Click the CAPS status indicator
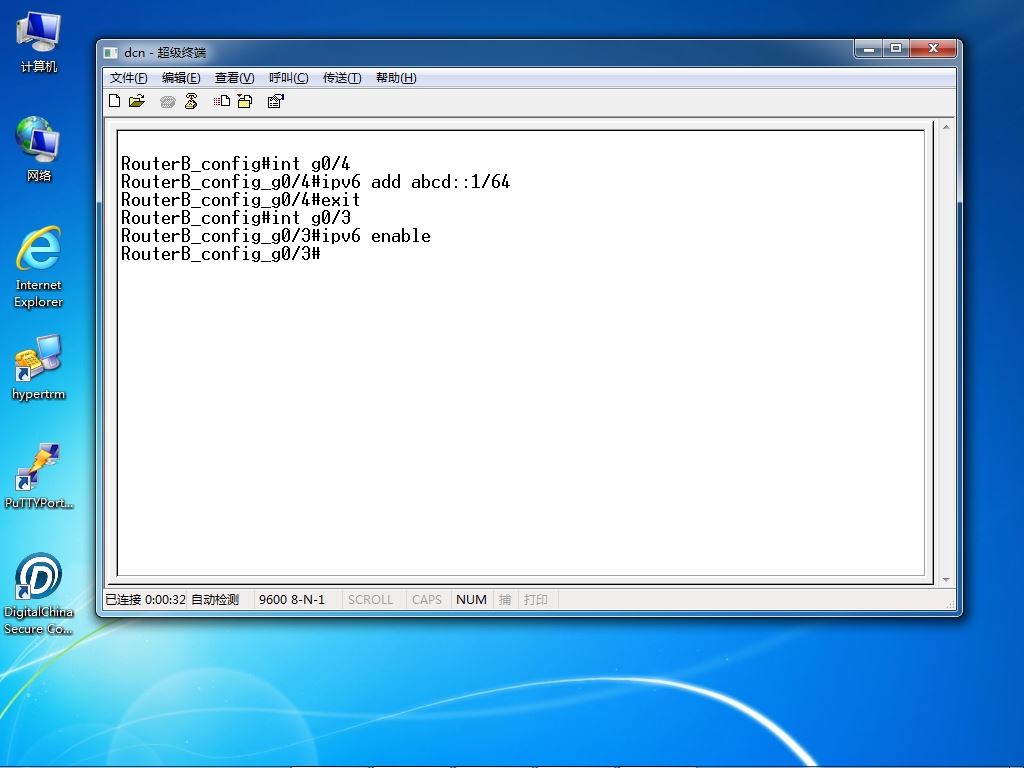Screen dimensions: 1024x768 point(427,600)
